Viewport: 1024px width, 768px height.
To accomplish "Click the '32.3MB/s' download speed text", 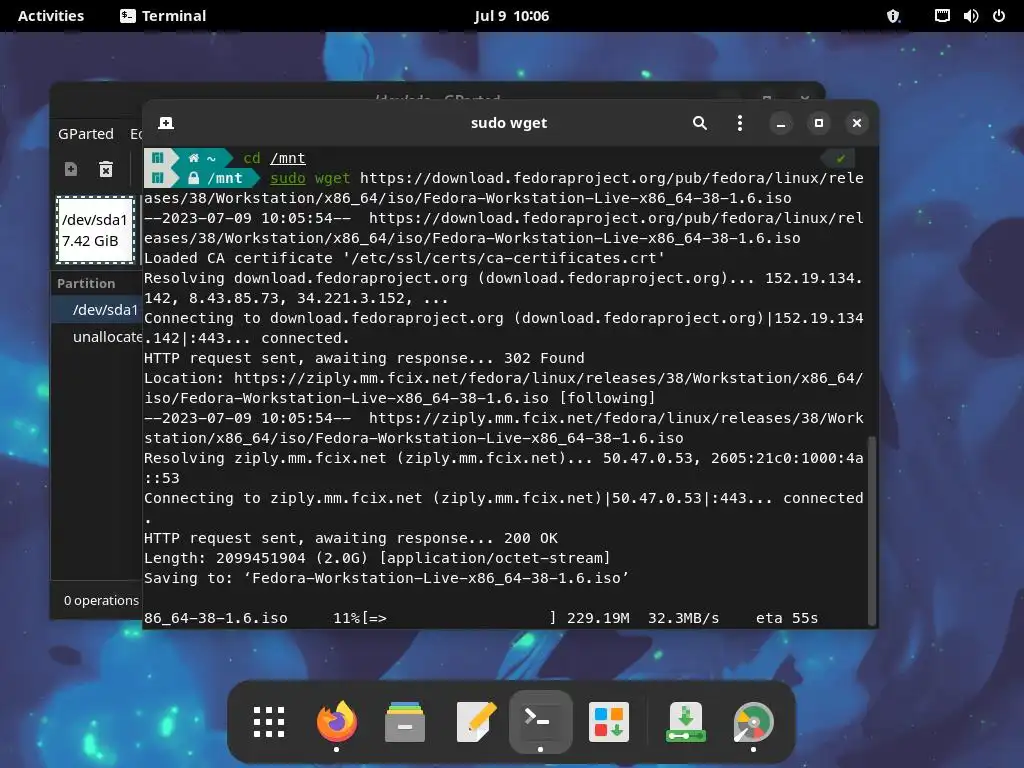I will point(683,618).
